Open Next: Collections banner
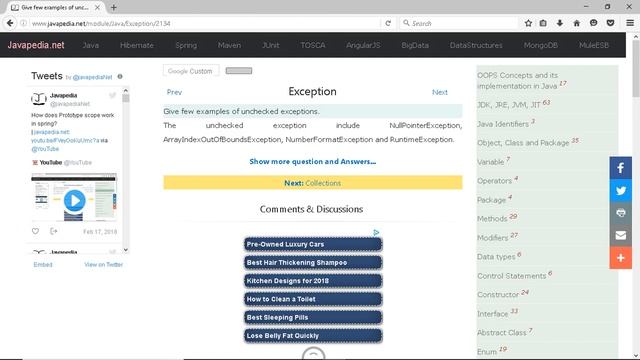Viewport: 640px width, 360px height. (x=313, y=182)
